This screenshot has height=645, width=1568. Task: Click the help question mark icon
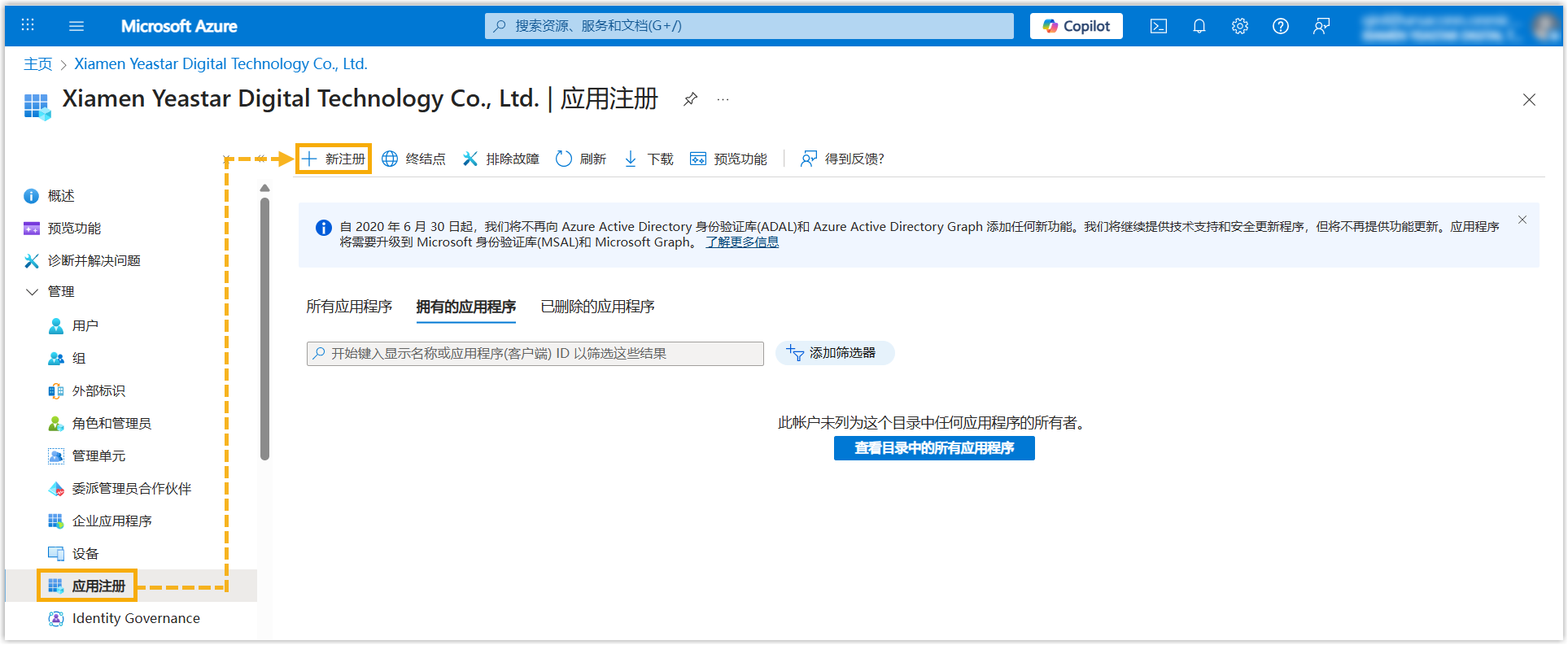(x=1280, y=26)
